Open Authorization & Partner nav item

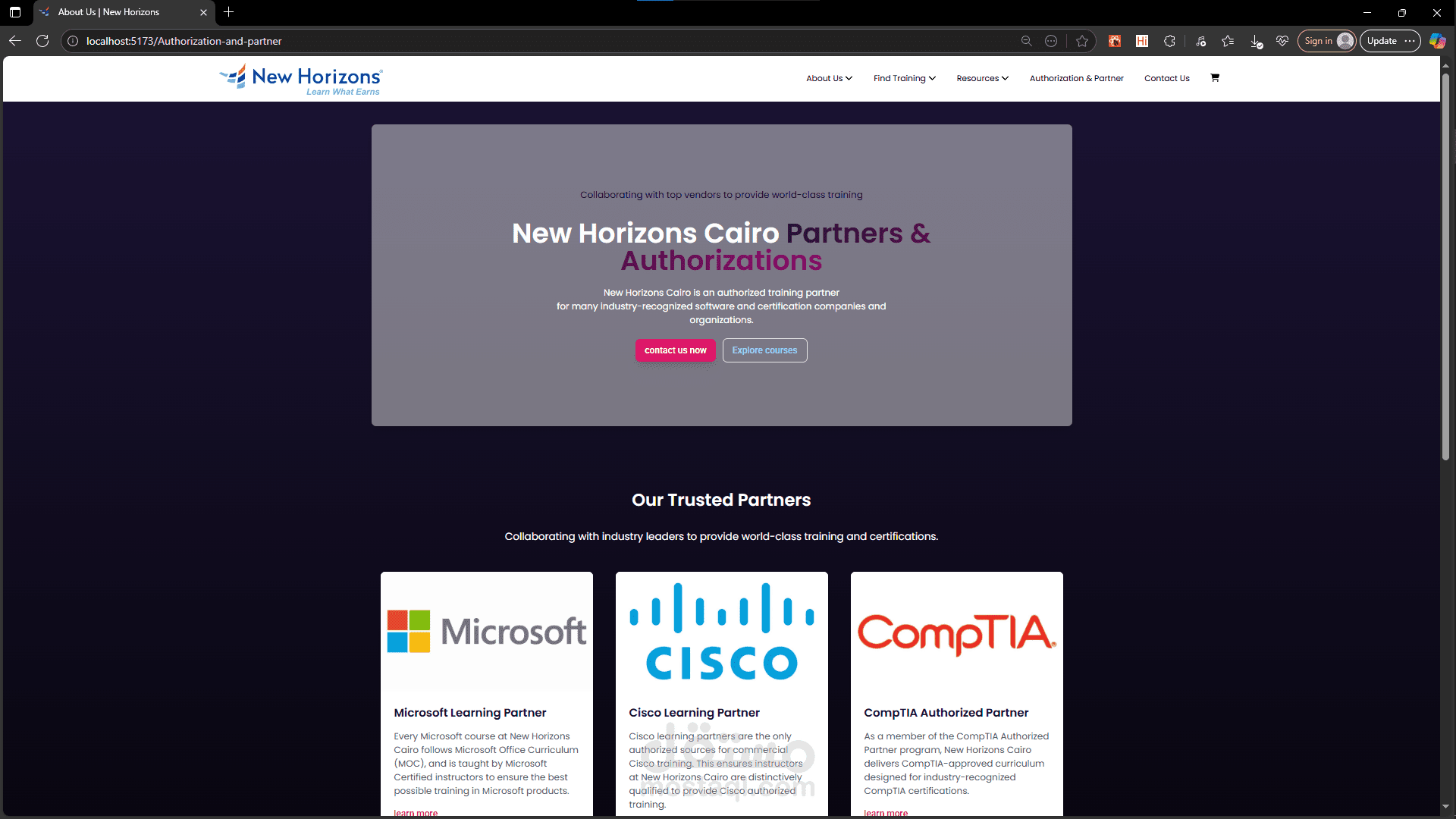1076,78
